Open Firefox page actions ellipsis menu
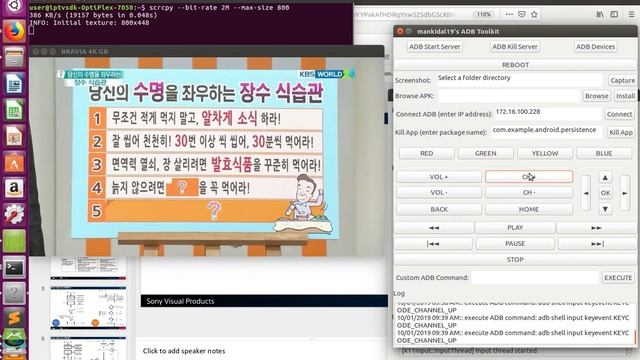The height and width of the screenshot is (360, 640). tap(509, 14)
